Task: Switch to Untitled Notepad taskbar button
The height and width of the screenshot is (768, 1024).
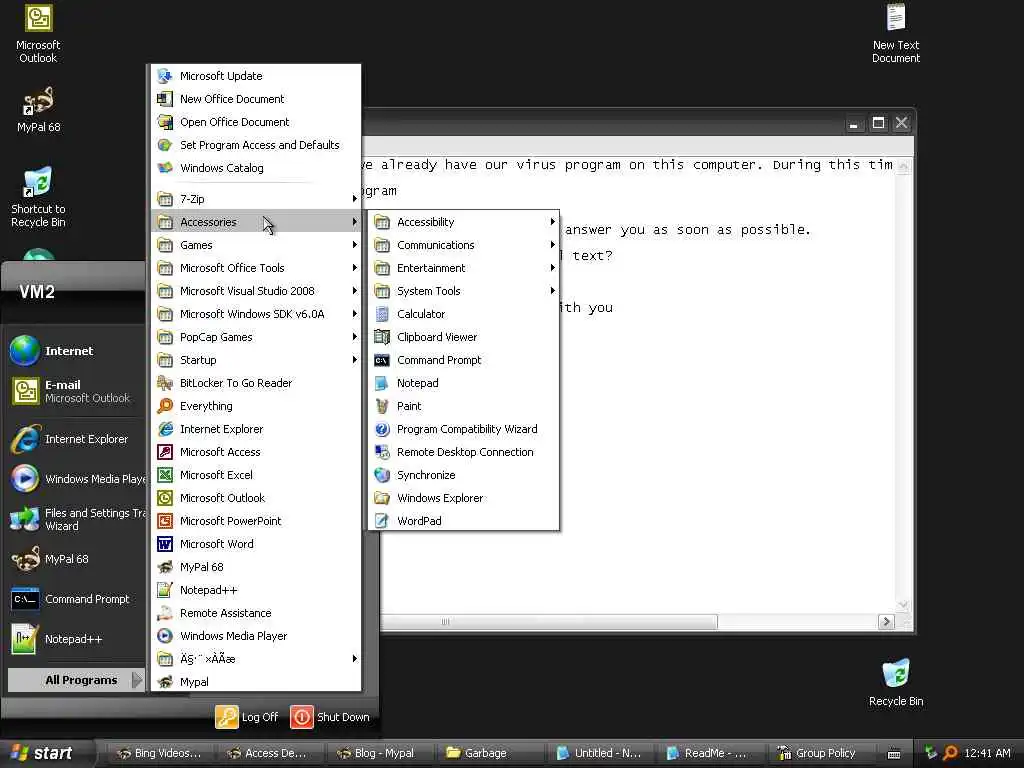Action: (598, 753)
